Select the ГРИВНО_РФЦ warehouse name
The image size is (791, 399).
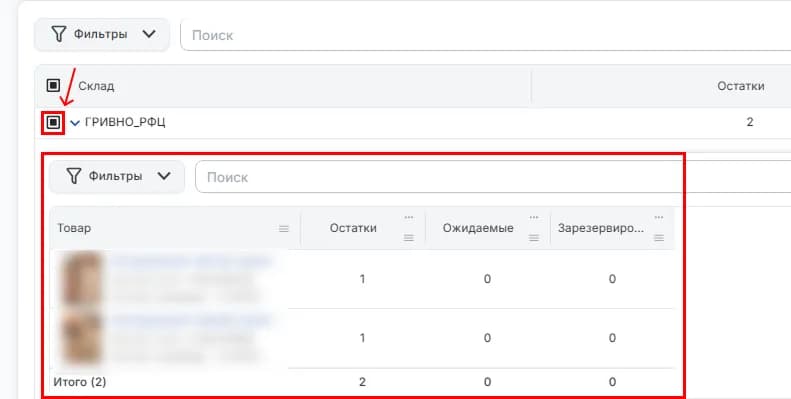[x=125, y=122]
